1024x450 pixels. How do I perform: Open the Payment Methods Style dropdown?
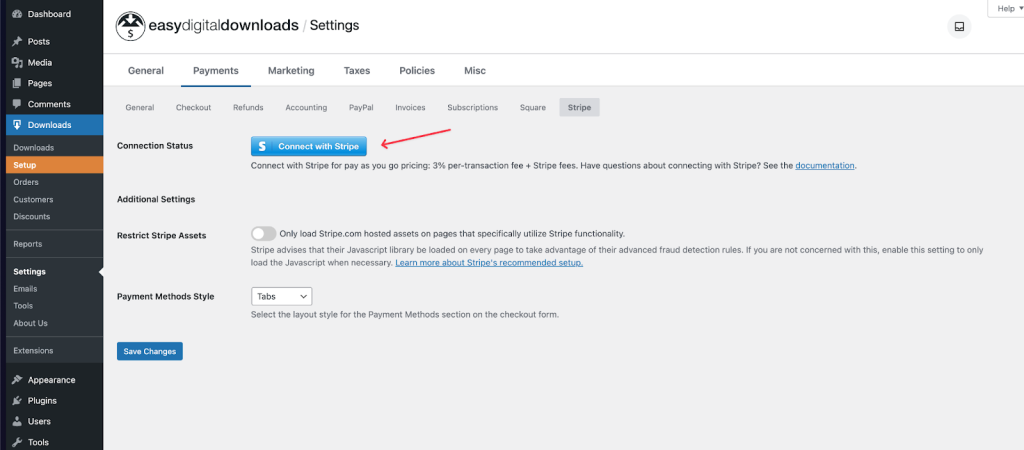[x=281, y=296]
